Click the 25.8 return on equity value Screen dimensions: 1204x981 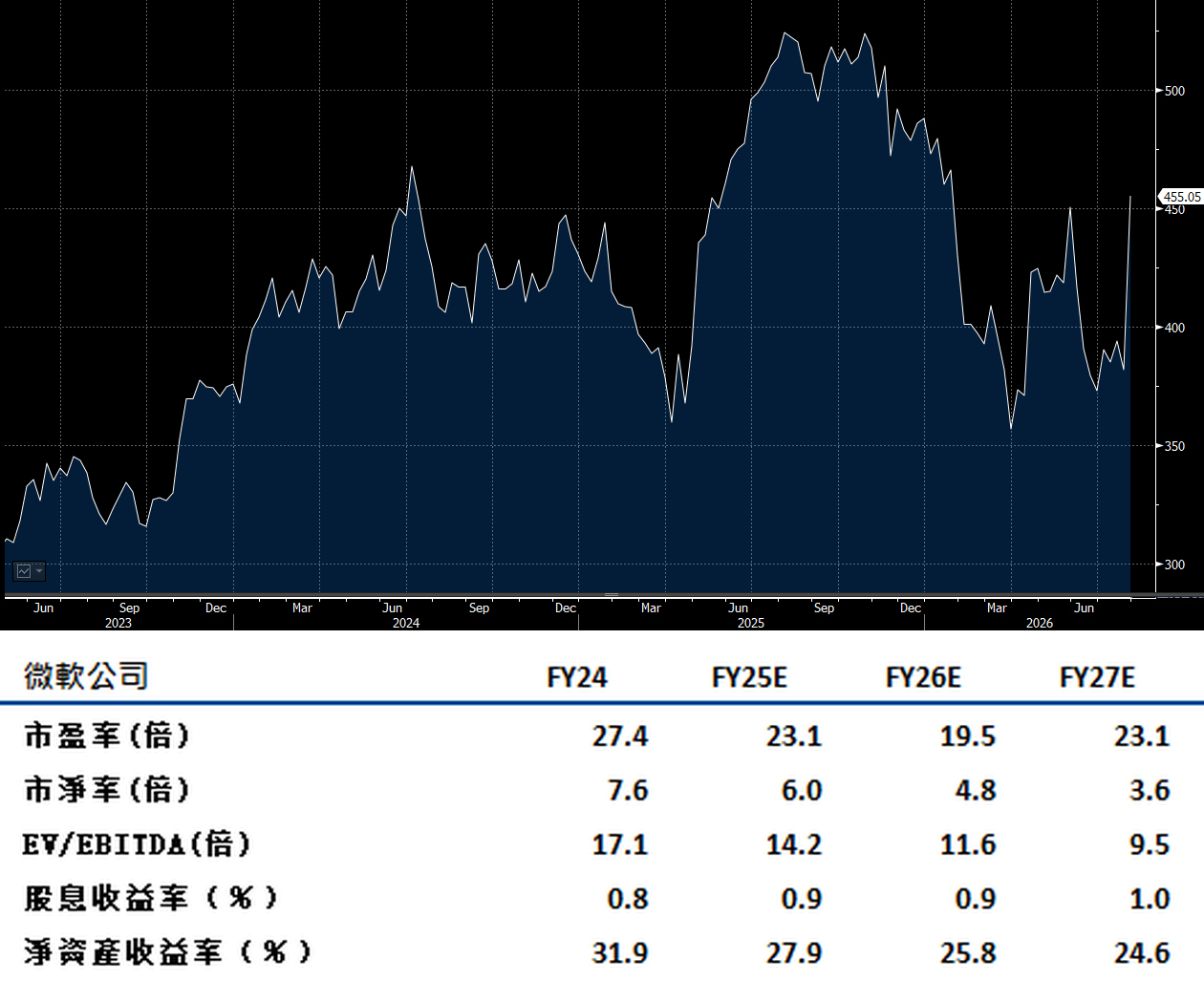pyautogui.click(x=968, y=953)
